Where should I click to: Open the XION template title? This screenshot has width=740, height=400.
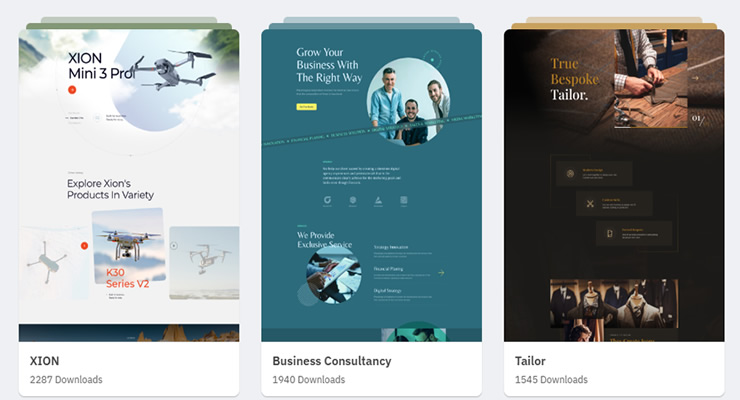pyautogui.click(x=44, y=361)
